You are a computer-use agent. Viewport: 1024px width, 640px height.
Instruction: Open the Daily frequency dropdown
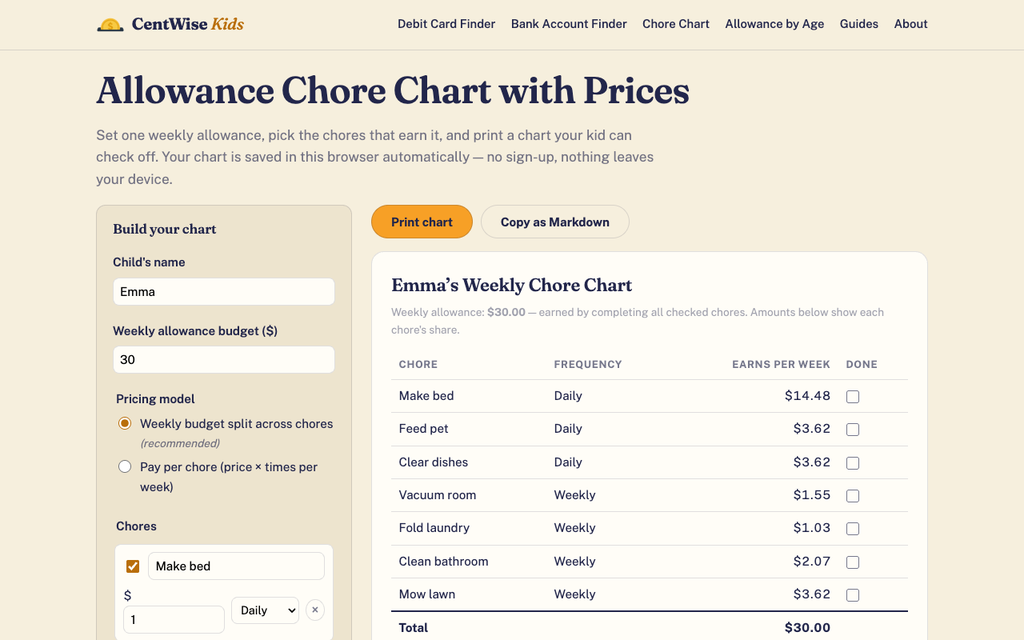click(265, 610)
